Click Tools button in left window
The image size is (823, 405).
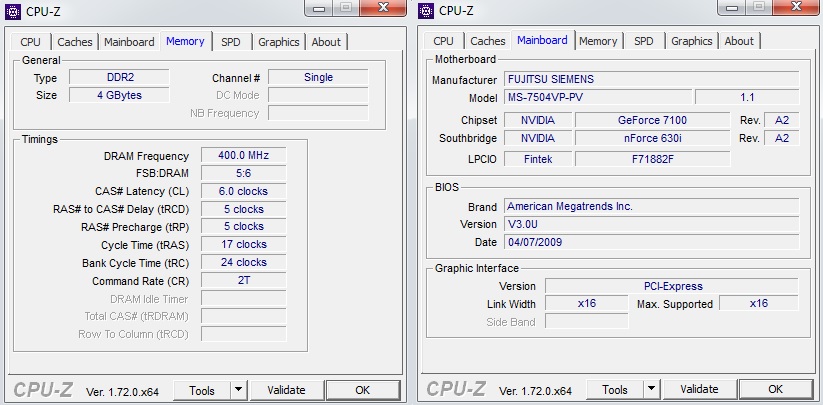[x=202, y=390]
